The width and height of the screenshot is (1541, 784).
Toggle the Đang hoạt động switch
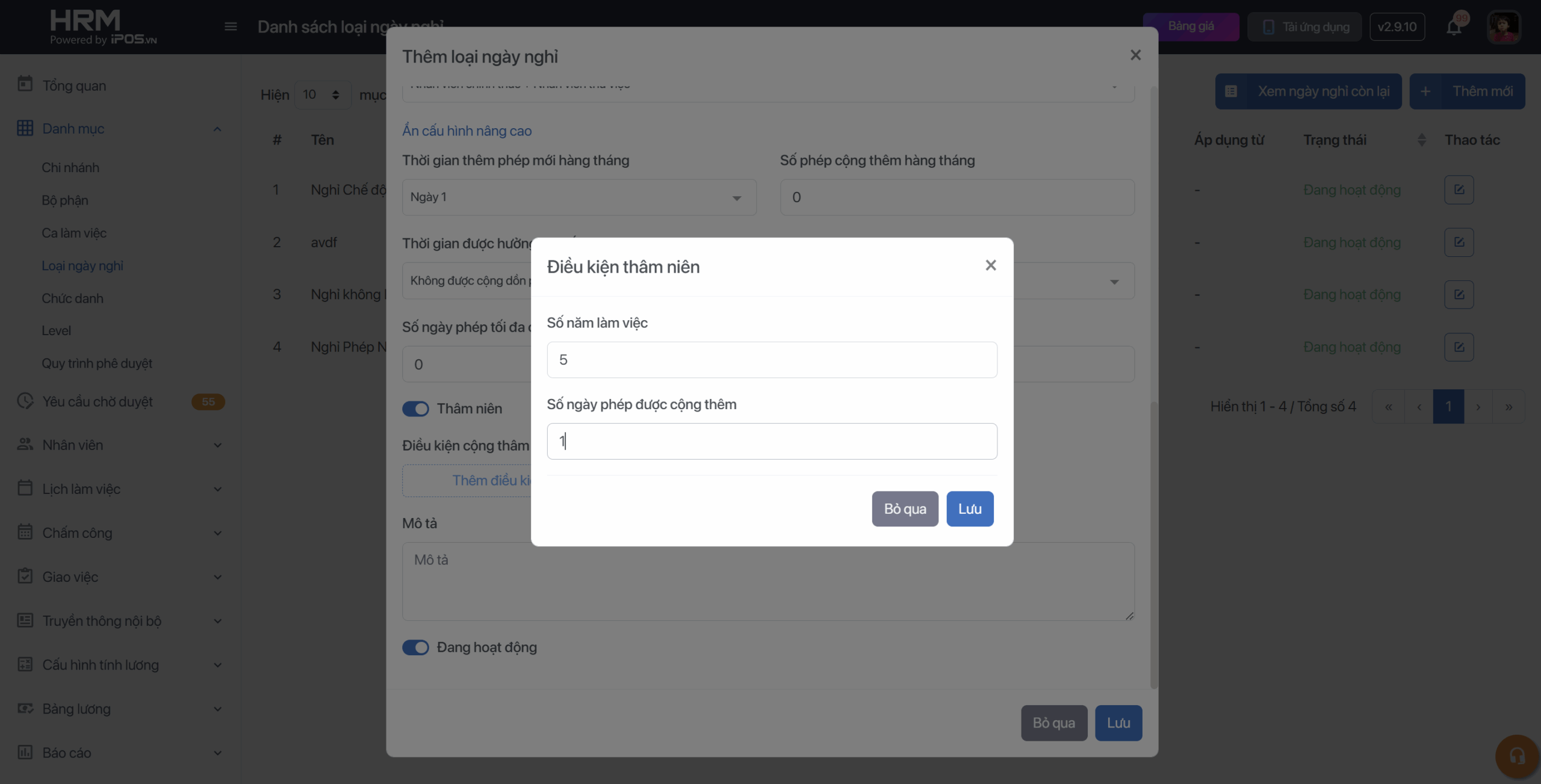tap(415, 647)
